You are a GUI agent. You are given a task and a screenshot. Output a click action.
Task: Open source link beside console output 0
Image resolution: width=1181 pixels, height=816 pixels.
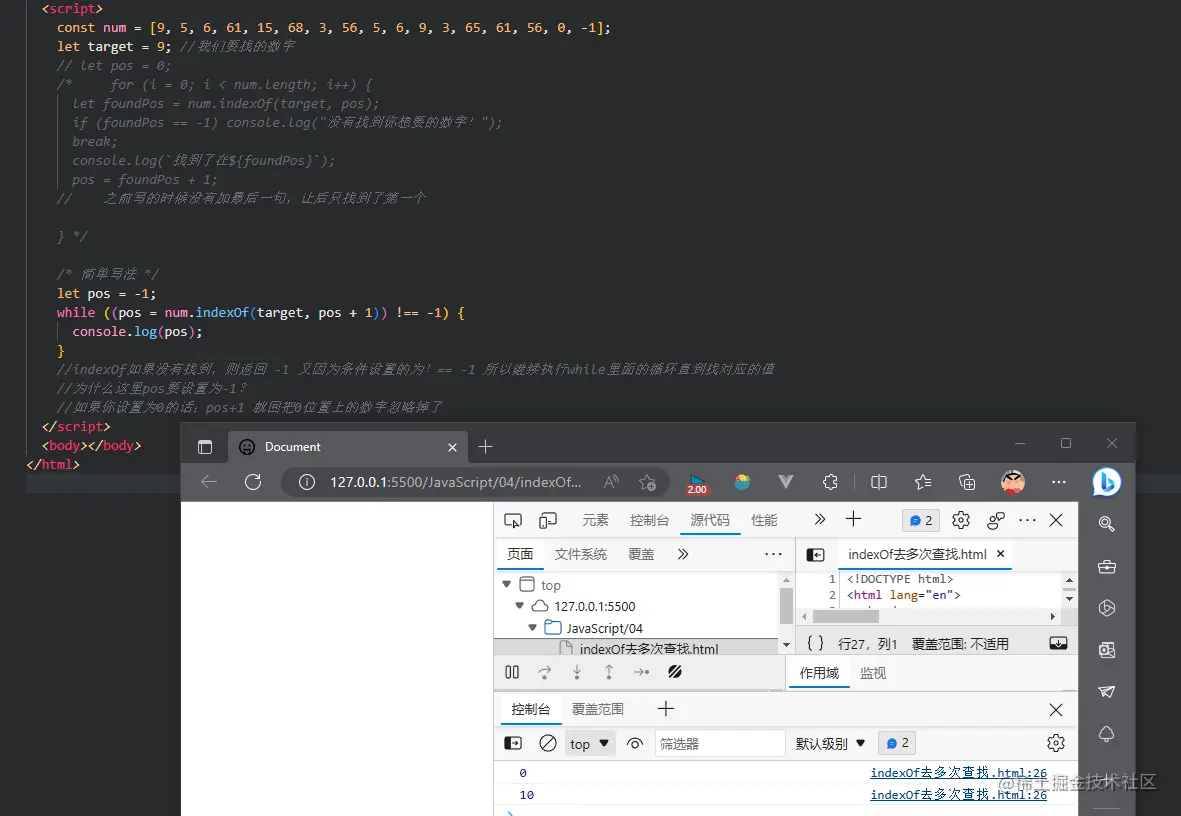[x=959, y=772]
